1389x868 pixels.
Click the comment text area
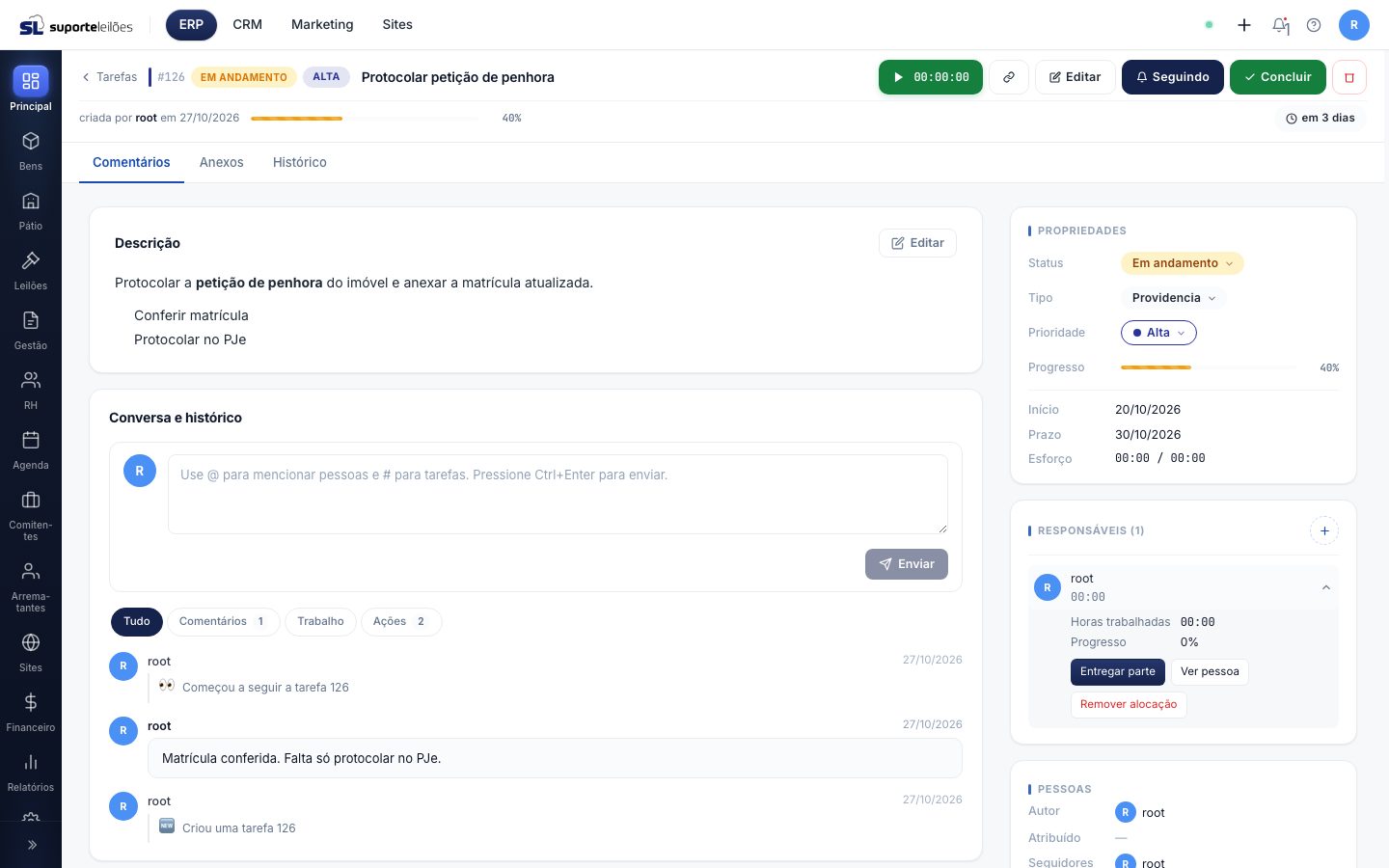click(558, 494)
